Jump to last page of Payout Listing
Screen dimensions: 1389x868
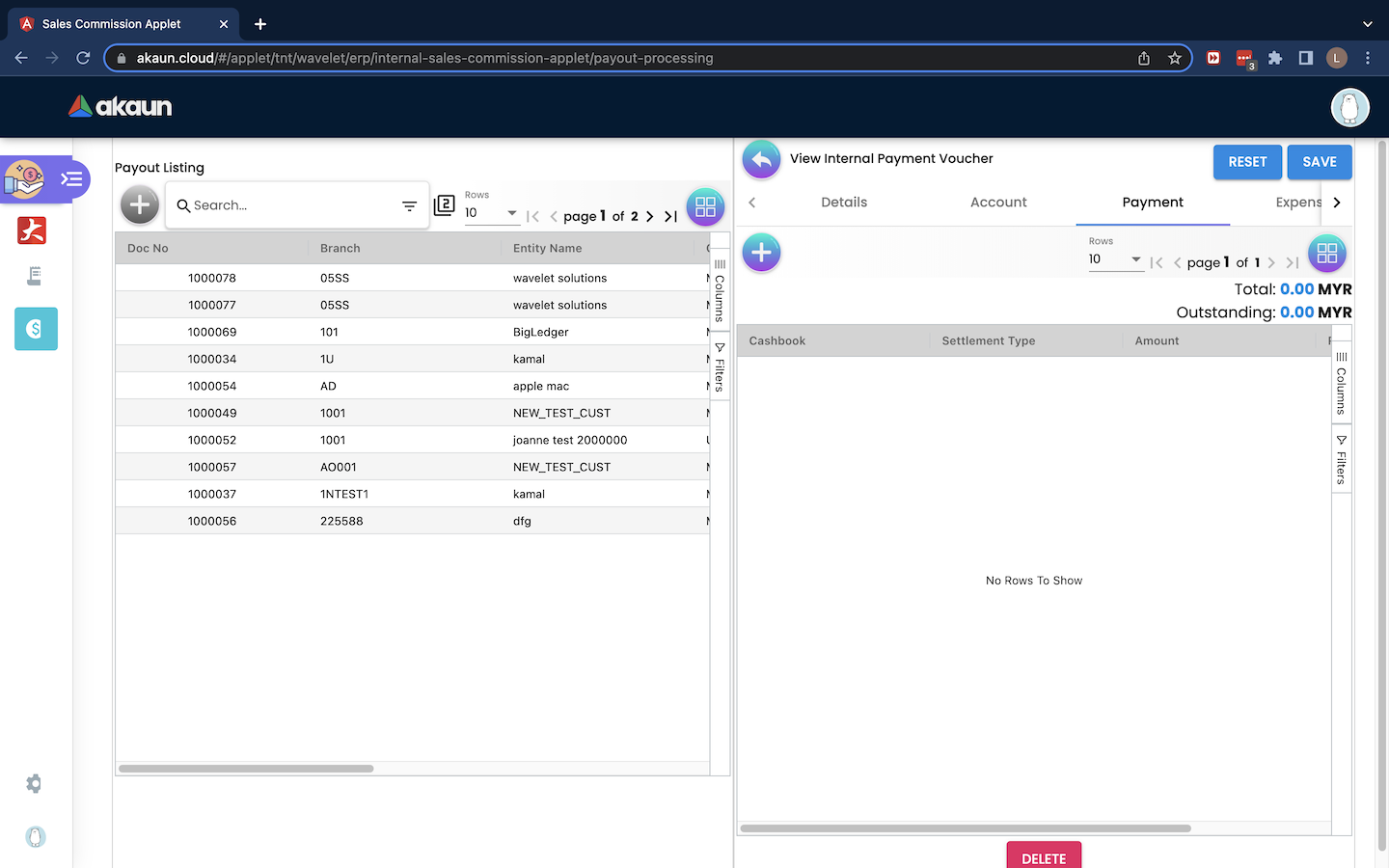(x=670, y=216)
